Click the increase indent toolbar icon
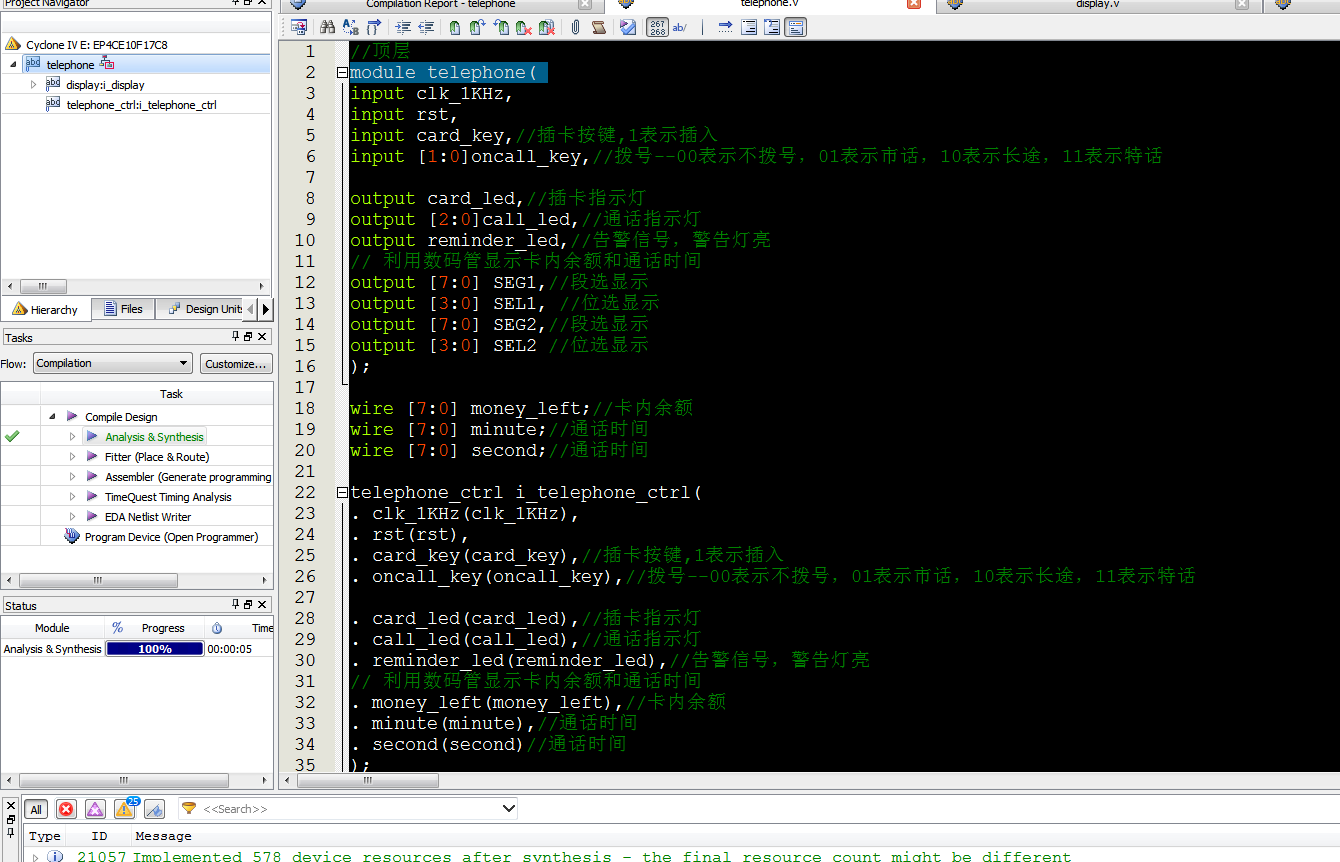 click(x=403, y=27)
